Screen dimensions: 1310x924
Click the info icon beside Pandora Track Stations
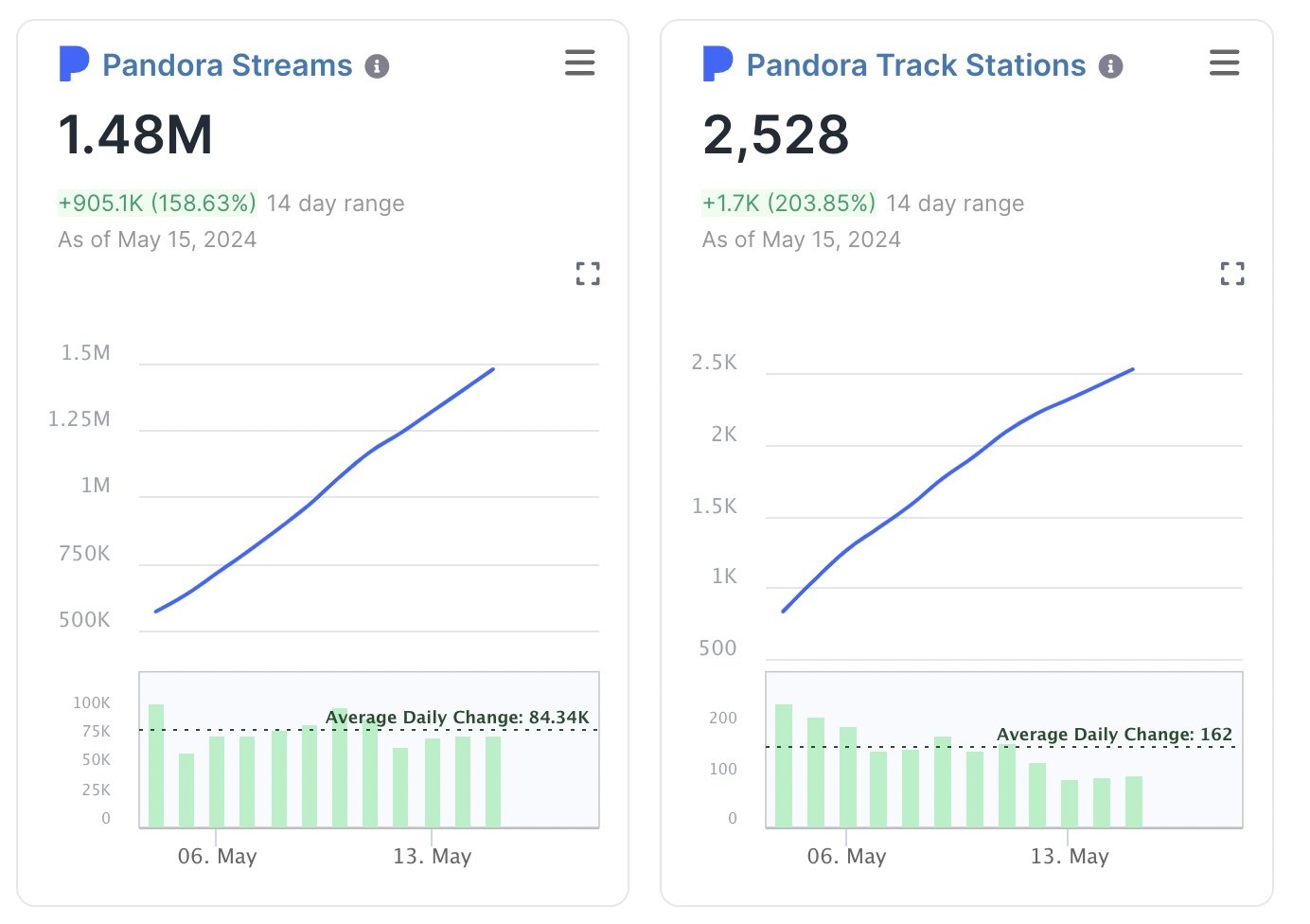coord(1111,66)
